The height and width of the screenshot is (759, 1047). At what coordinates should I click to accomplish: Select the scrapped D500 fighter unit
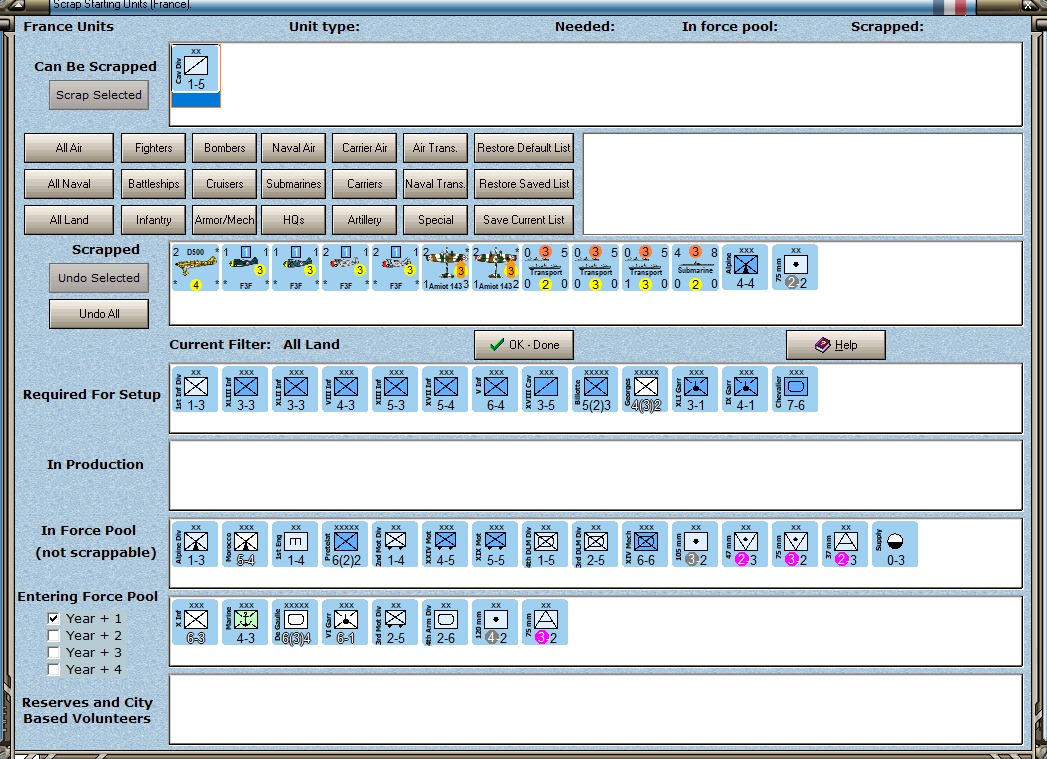click(x=195, y=268)
